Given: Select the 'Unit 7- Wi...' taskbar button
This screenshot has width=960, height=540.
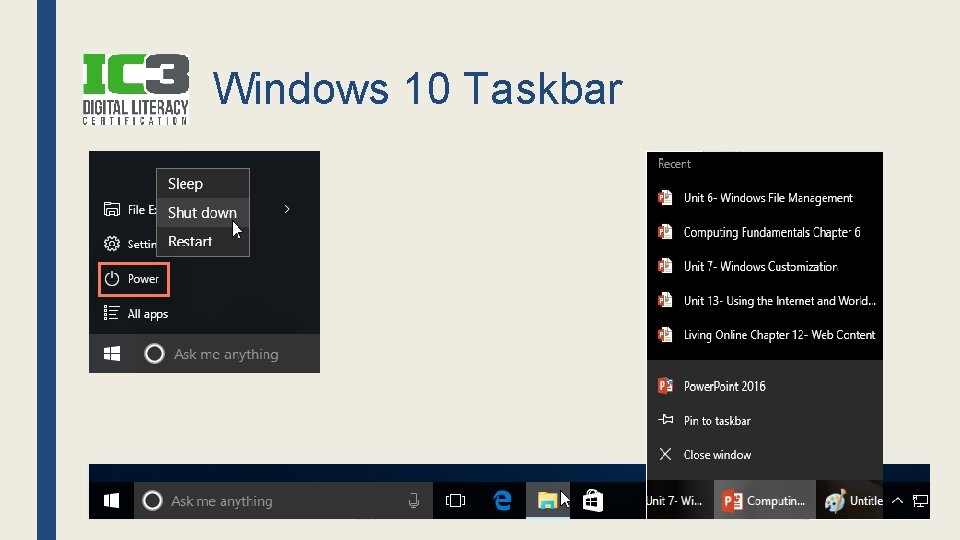Looking at the screenshot, I should pyautogui.click(x=680, y=501).
